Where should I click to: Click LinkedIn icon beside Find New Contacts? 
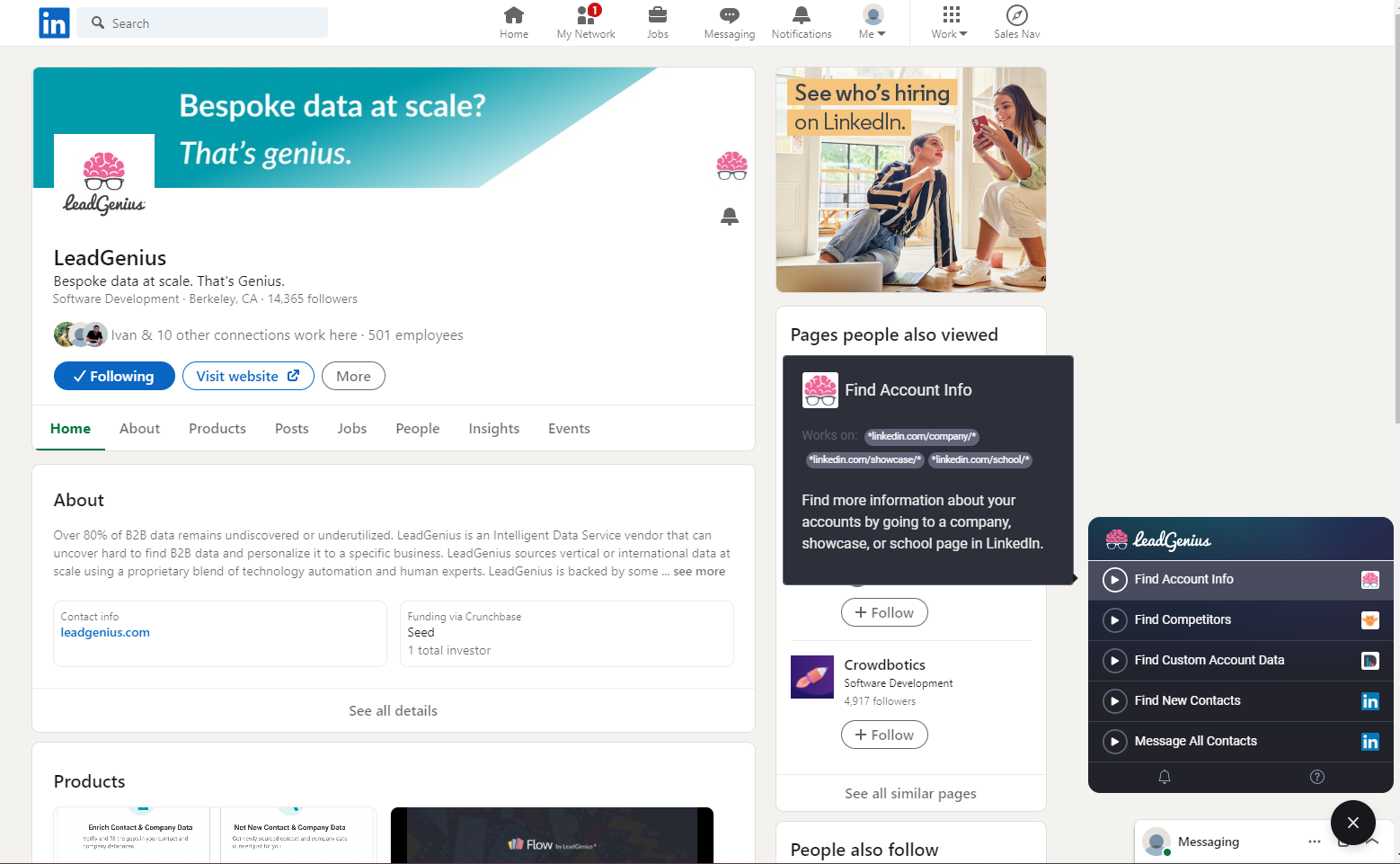tap(1370, 701)
